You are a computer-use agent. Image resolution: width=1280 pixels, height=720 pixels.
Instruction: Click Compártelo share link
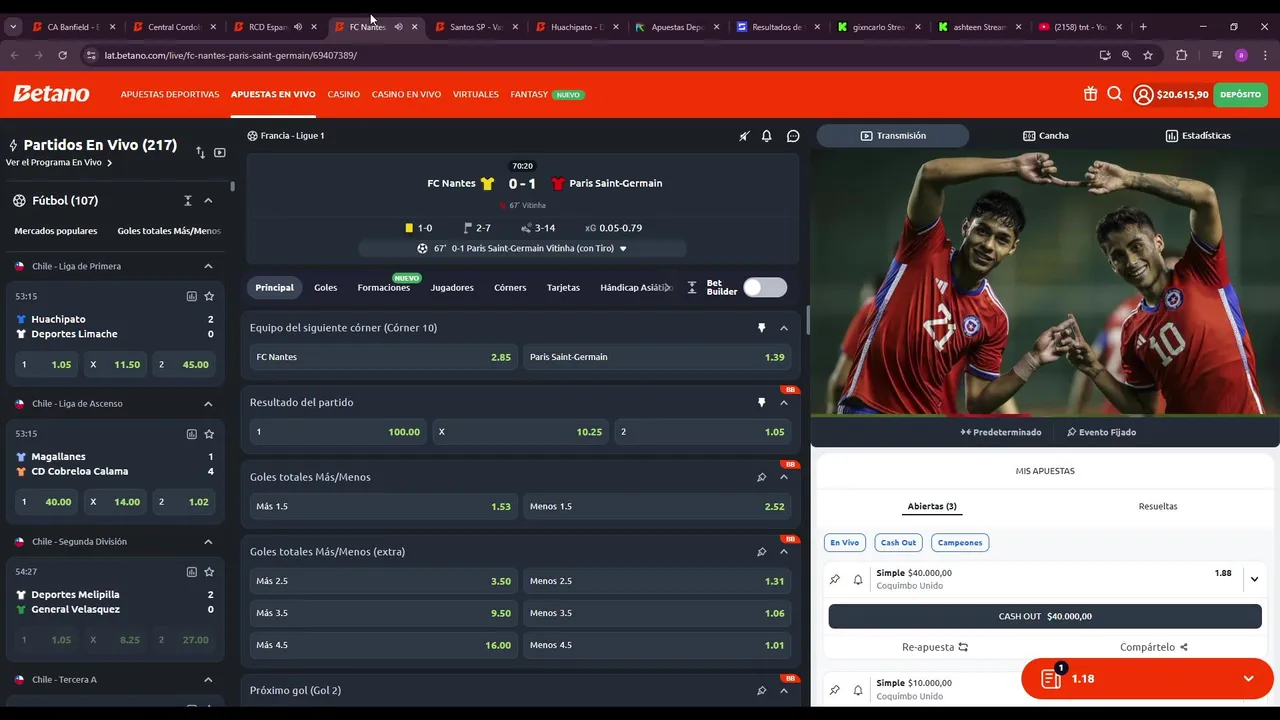click(x=1154, y=647)
